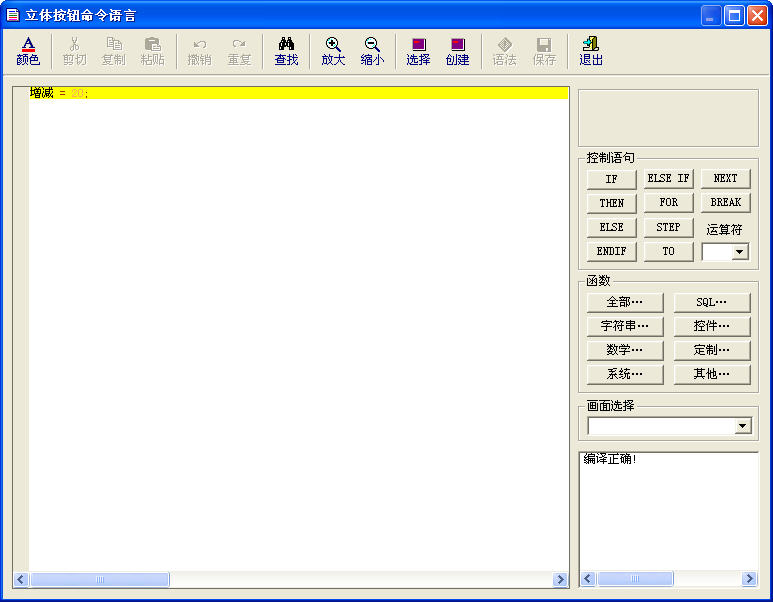Image resolution: width=773 pixels, height=602 pixels.
Task: Insert the NEXT keyword
Action: (x=726, y=179)
